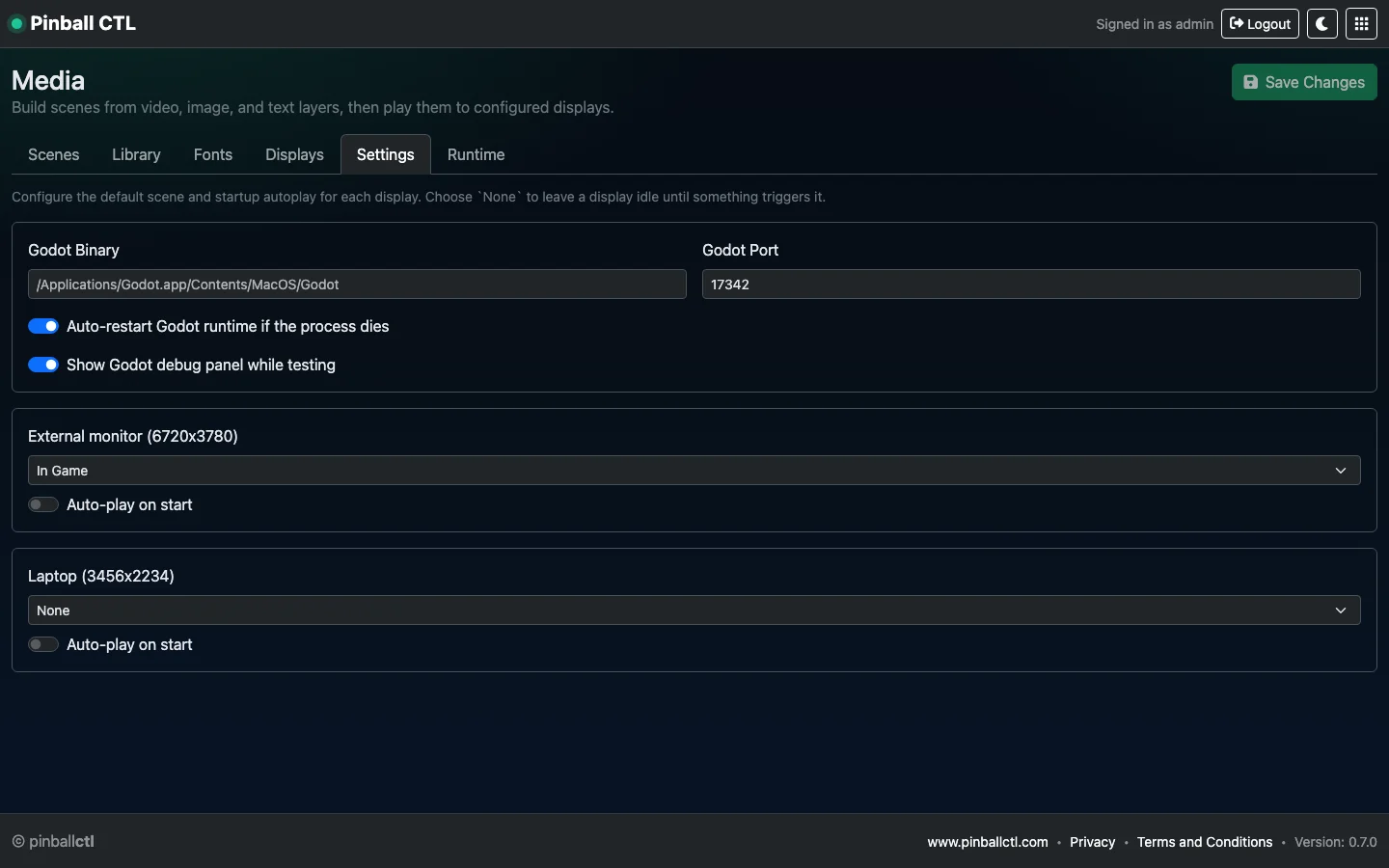The height and width of the screenshot is (868, 1389).
Task: Click the Save Changes button
Action: (1304, 82)
